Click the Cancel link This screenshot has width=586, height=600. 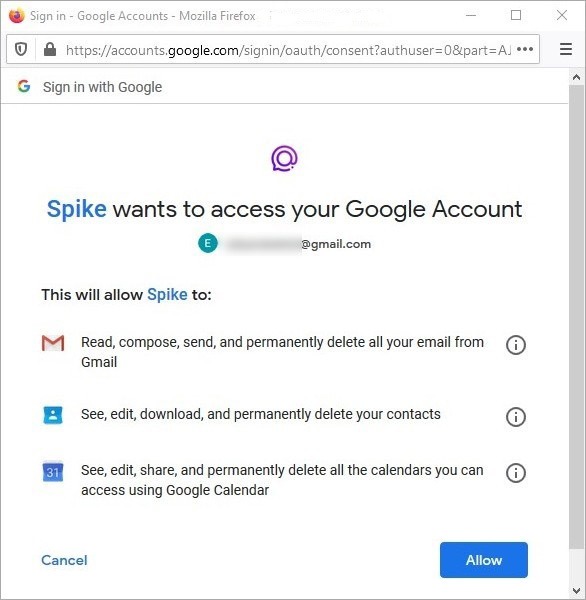[x=64, y=560]
